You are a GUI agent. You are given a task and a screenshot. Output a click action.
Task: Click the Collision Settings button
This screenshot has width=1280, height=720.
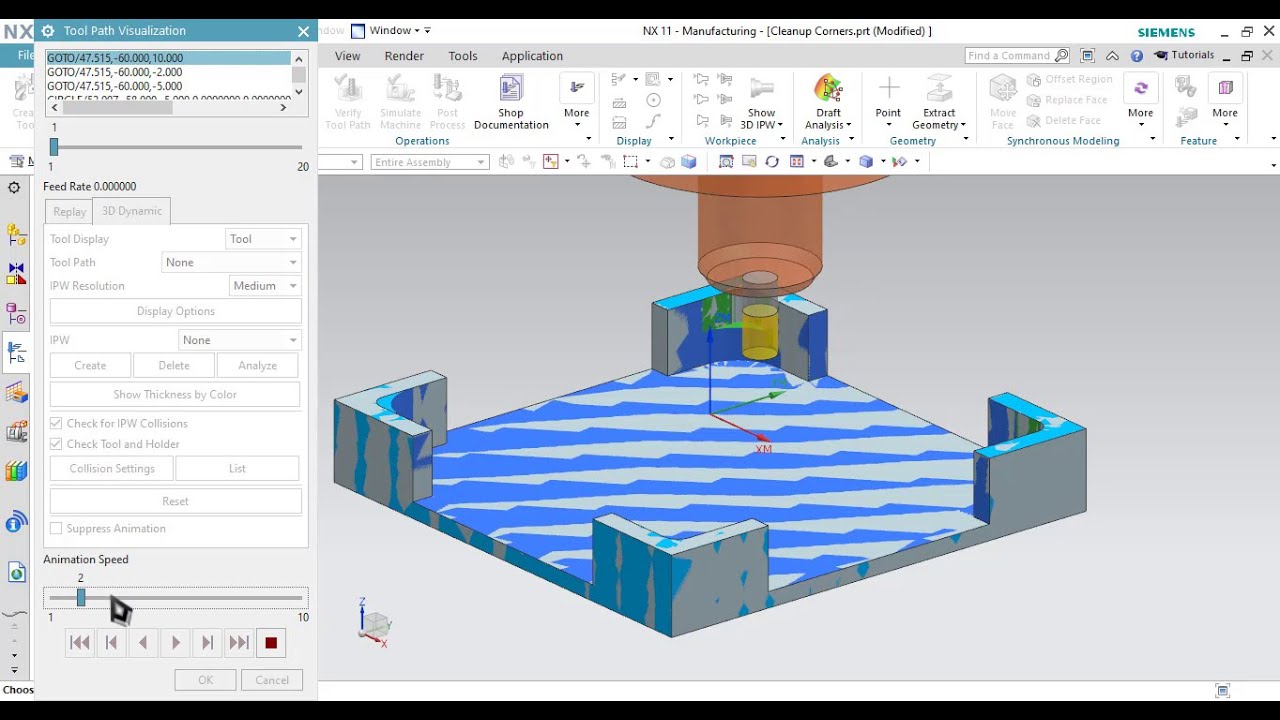[x=112, y=468]
